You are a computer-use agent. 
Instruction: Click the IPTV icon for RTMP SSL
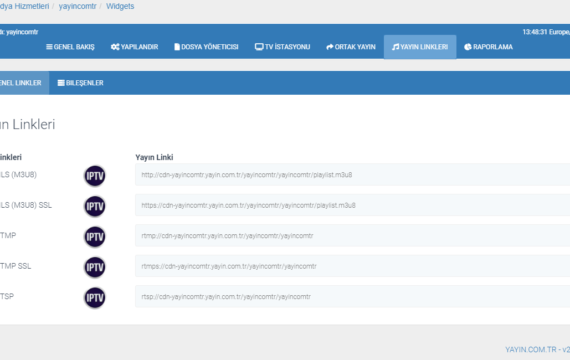pyautogui.click(x=95, y=267)
